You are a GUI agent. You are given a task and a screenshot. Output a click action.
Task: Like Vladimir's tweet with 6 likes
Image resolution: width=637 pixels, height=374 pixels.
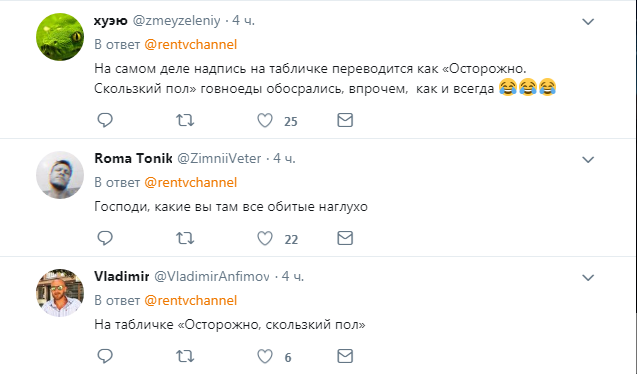coord(265,356)
